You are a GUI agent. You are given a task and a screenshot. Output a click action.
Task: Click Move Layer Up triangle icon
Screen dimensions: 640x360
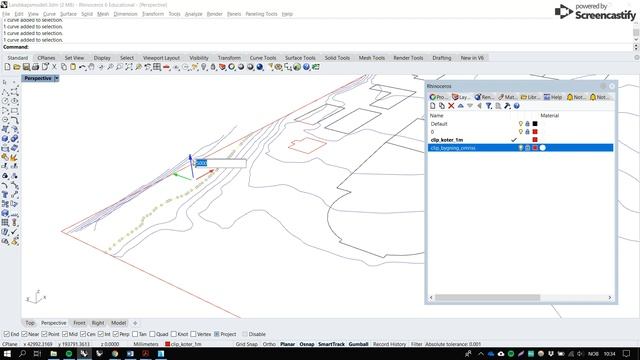click(x=460, y=106)
